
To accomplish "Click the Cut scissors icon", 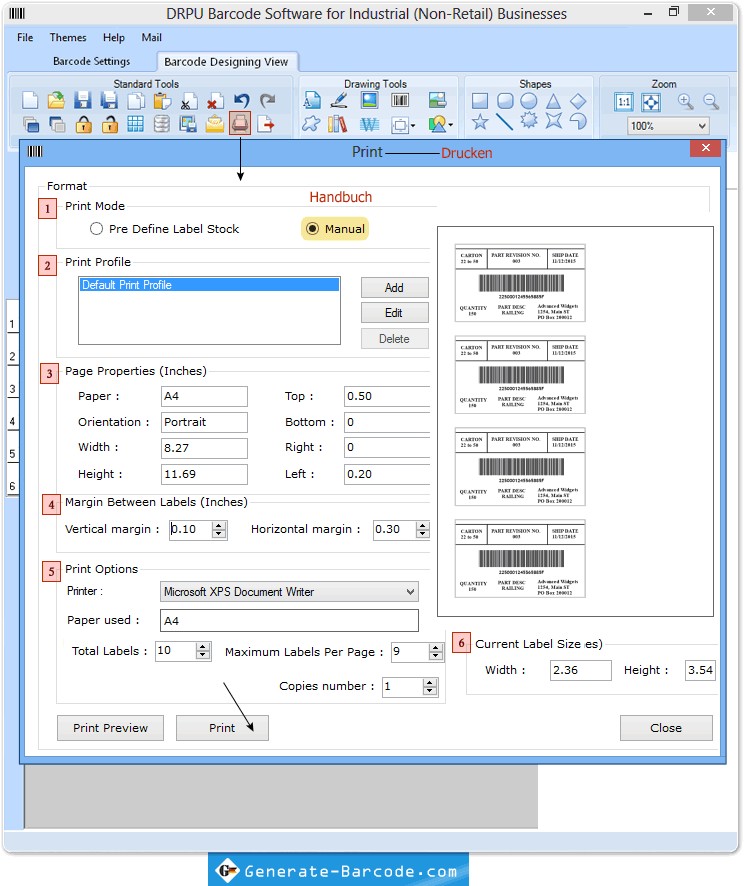I will tap(189, 101).
